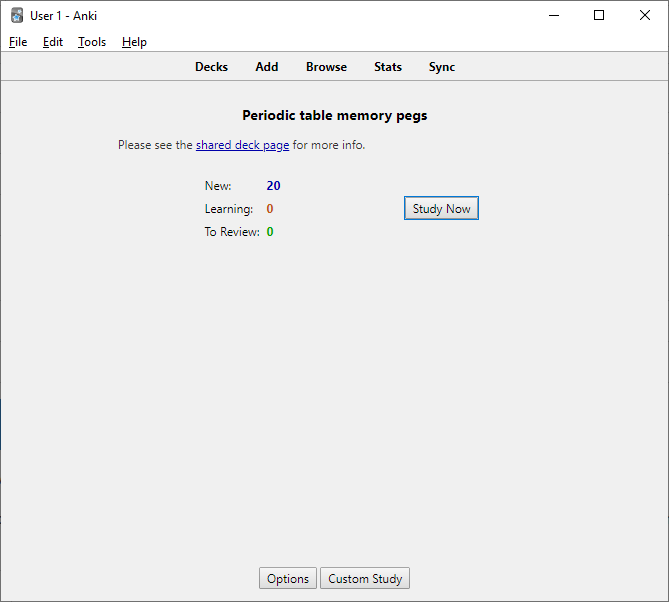Open deck Options
This screenshot has width=669, height=602.
(288, 578)
